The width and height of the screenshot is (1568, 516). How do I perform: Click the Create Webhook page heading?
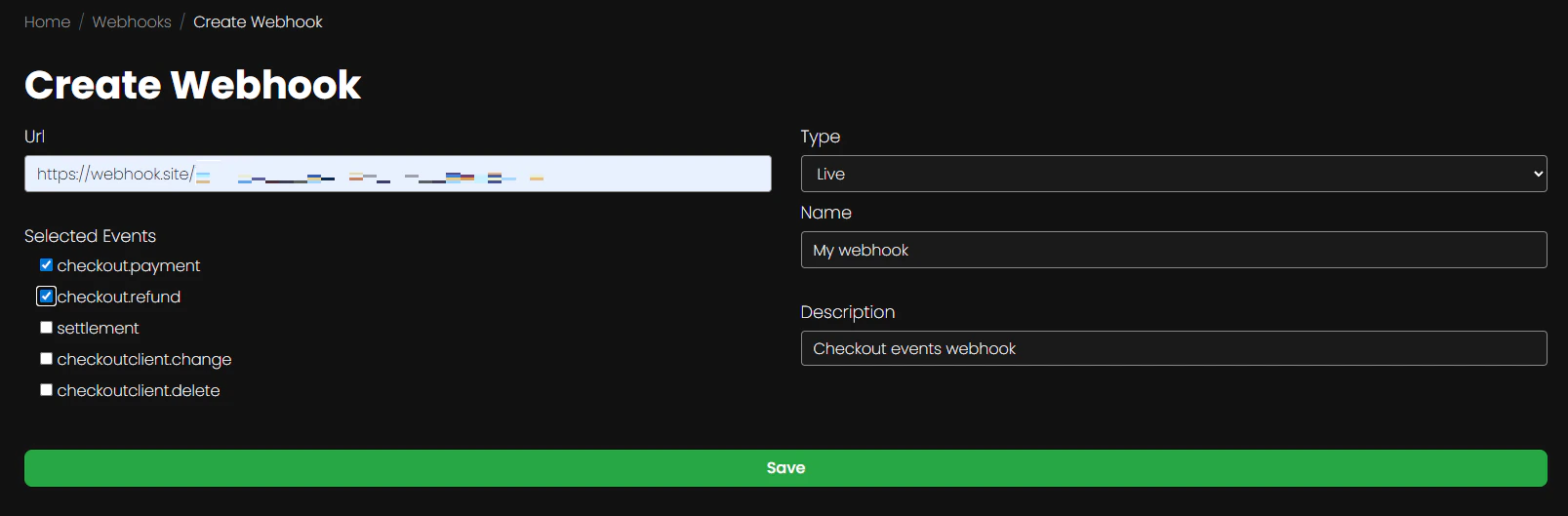click(192, 85)
